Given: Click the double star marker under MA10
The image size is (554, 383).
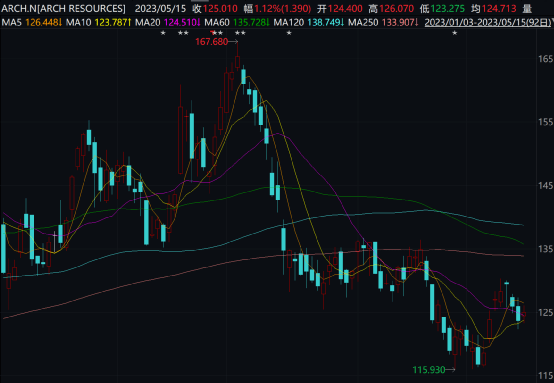Looking at the screenshot, I should (183, 33).
